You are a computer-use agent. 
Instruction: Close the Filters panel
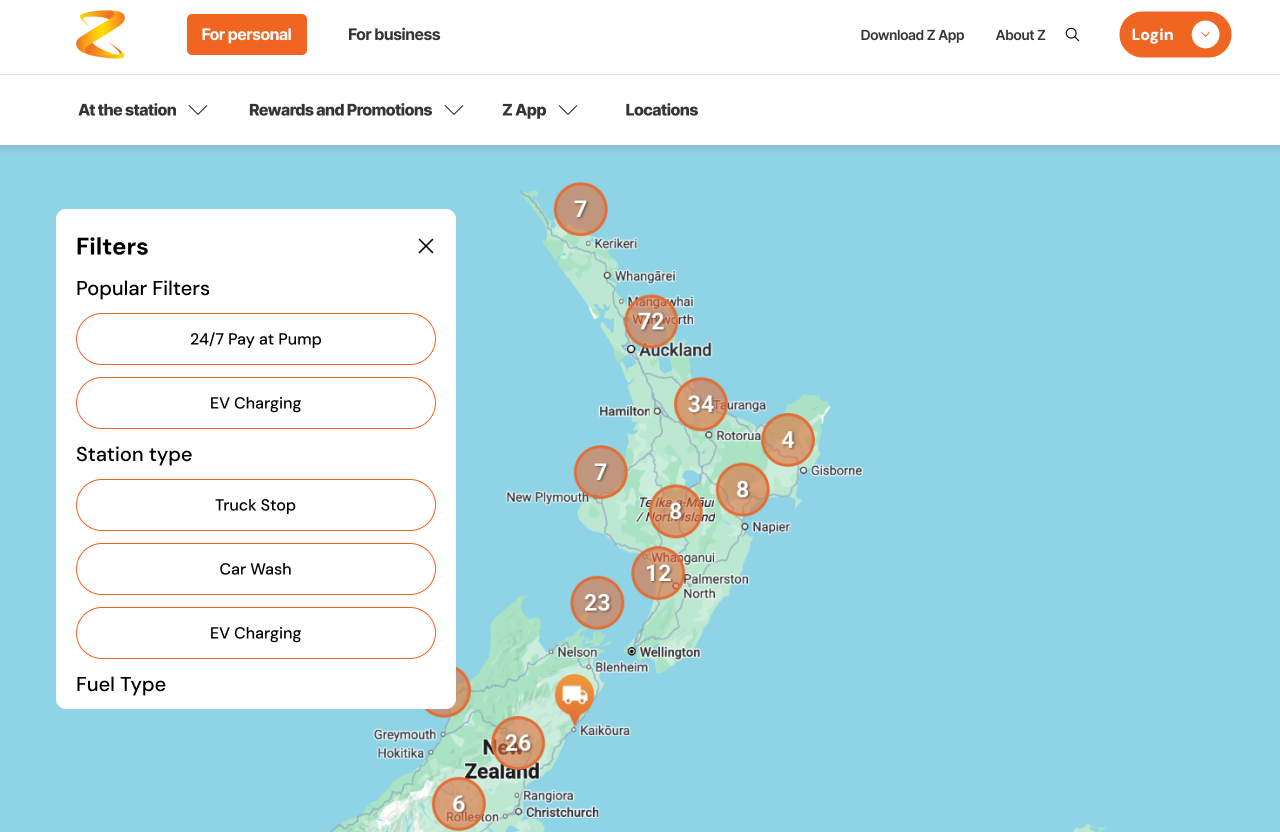coord(426,246)
